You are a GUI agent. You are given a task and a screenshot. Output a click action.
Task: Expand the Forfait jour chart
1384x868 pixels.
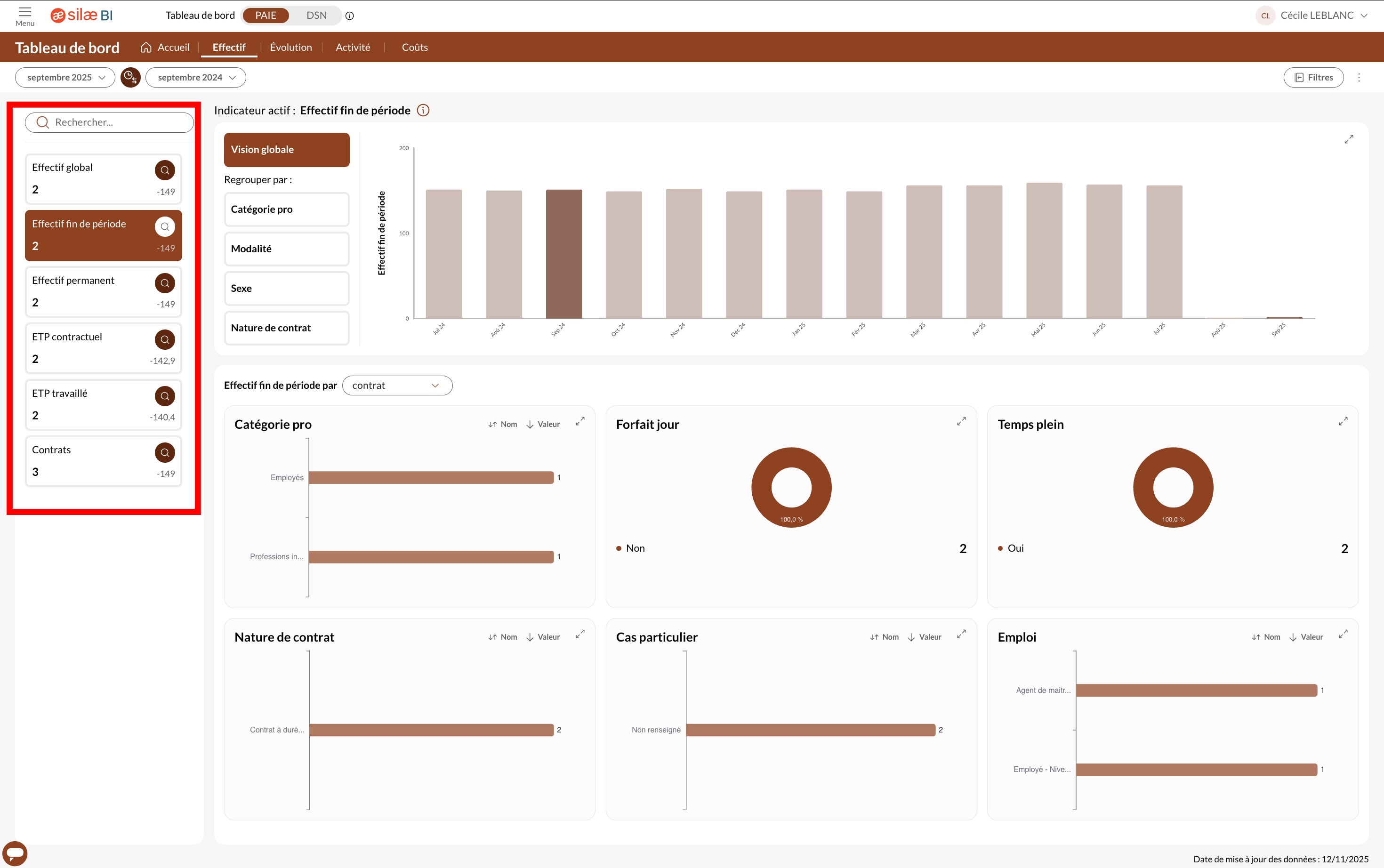pyautogui.click(x=961, y=422)
